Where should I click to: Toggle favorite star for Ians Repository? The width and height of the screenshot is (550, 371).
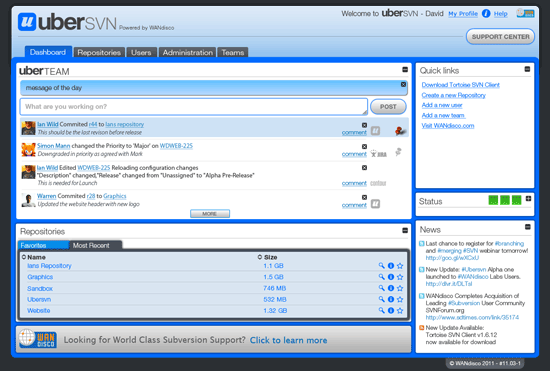tap(400, 266)
